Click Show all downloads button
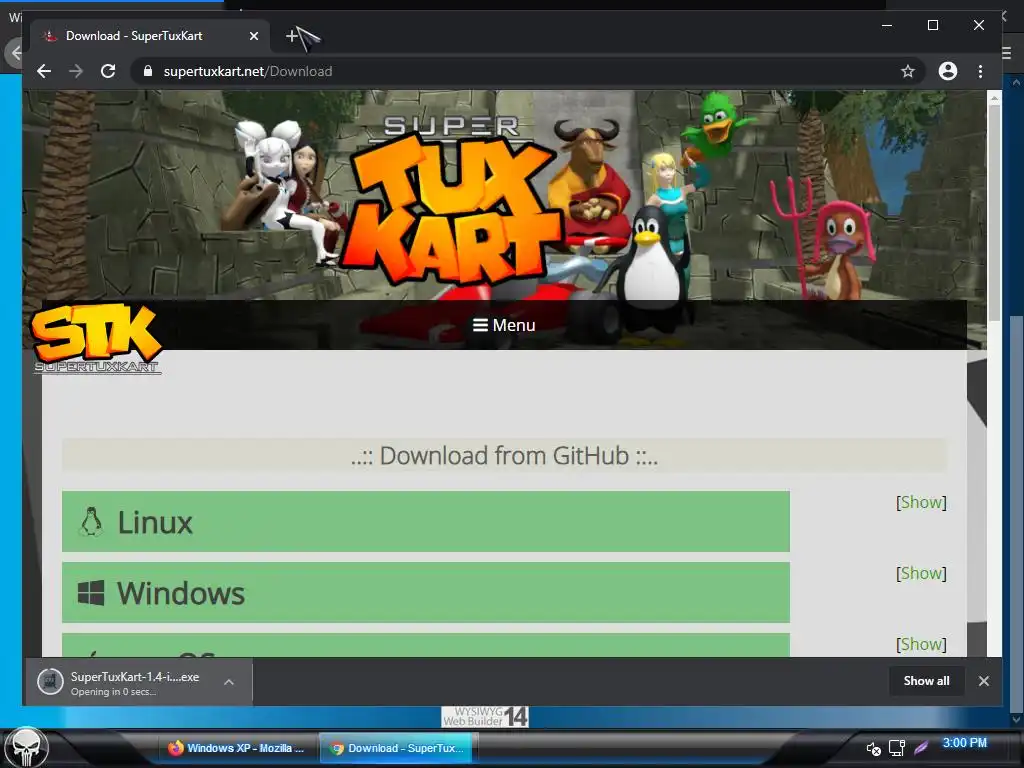The image size is (1024, 768). [926, 681]
